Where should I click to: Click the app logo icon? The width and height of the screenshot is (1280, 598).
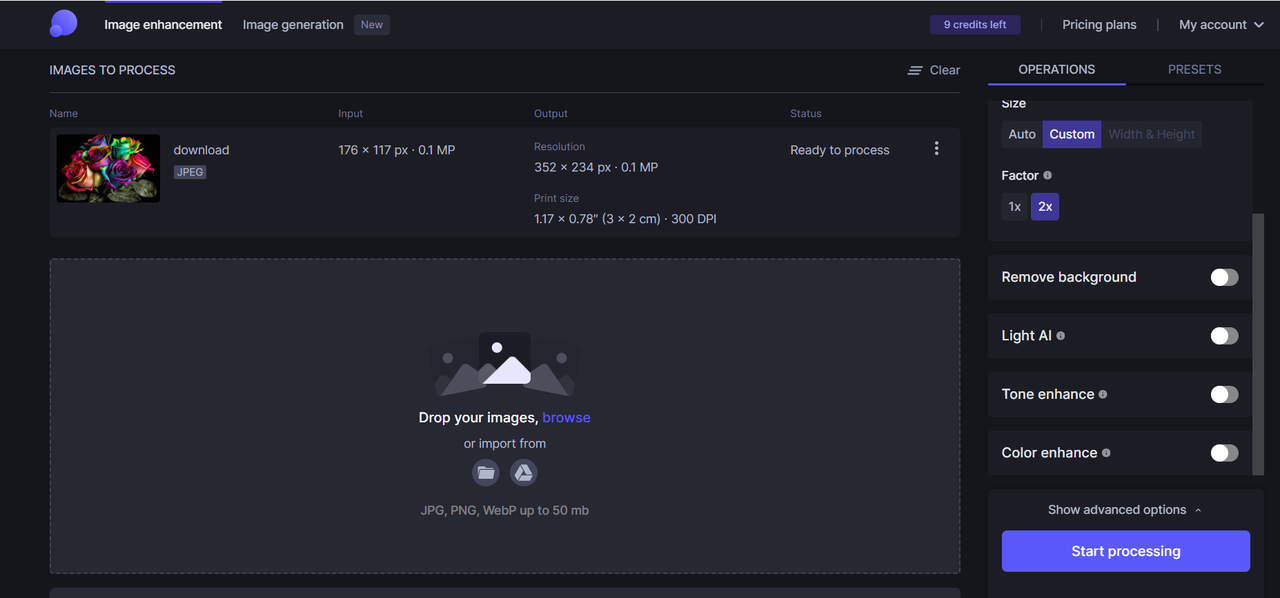[x=63, y=24]
